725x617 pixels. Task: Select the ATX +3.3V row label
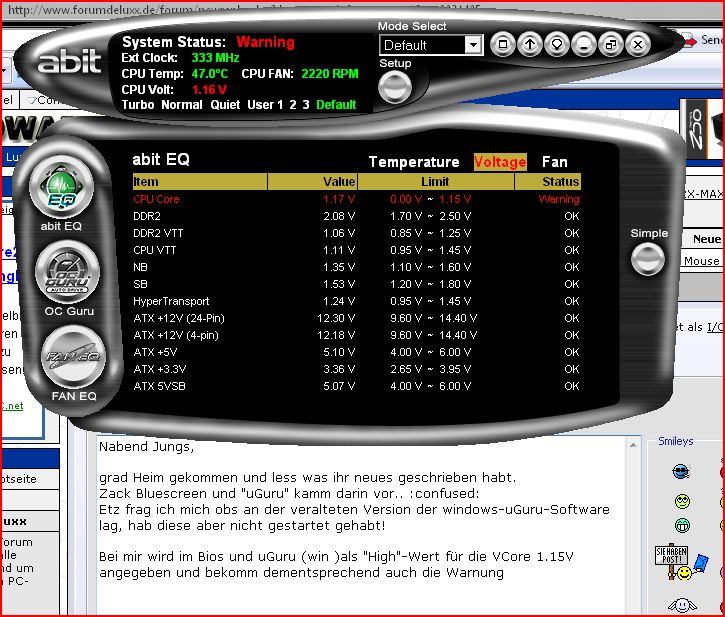[160, 369]
